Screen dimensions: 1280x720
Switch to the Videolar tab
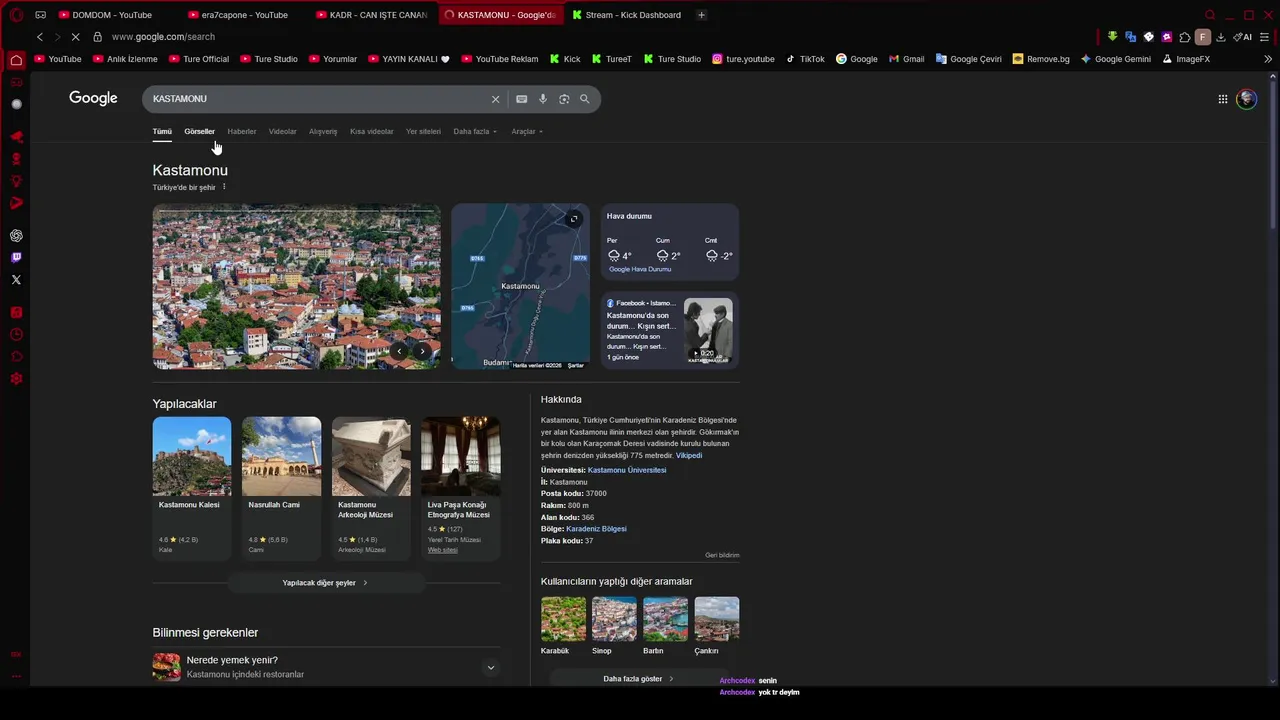coord(283,132)
